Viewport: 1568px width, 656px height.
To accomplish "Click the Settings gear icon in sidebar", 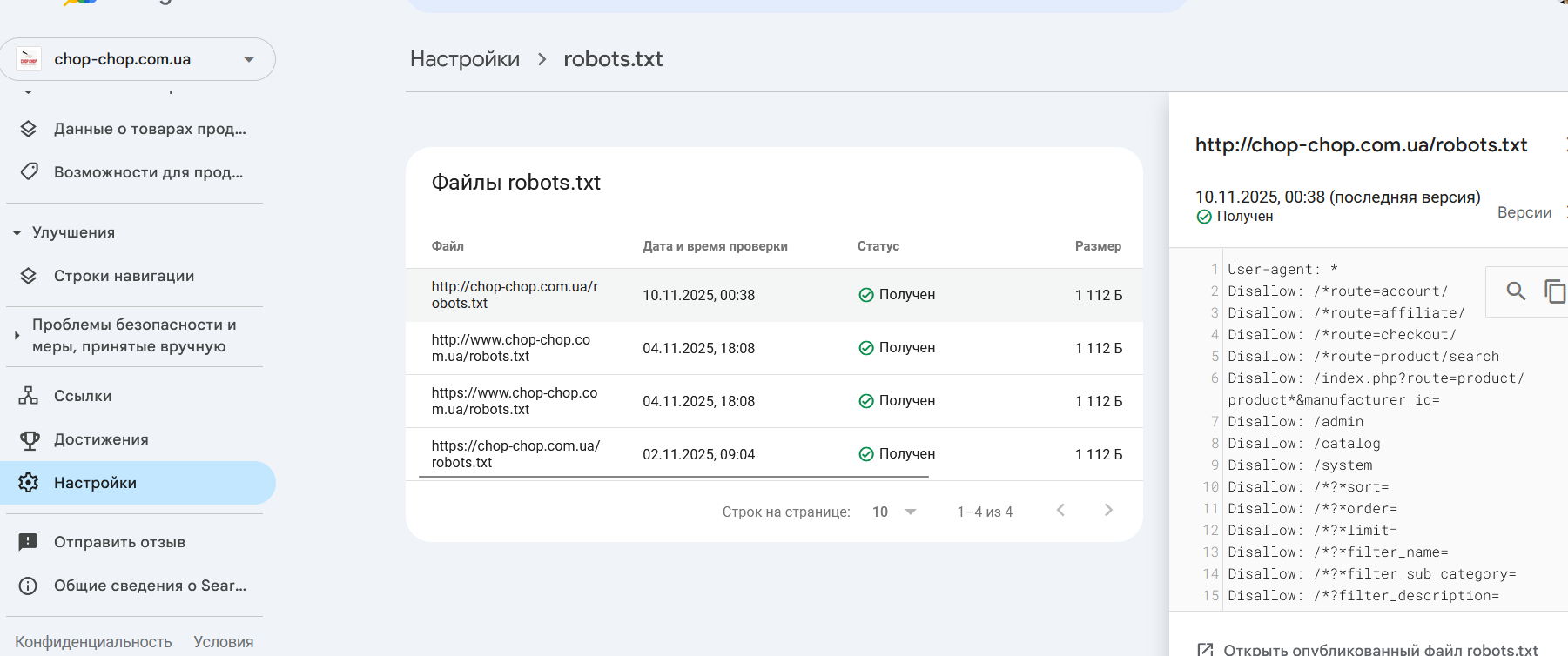I will pos(29,483).
